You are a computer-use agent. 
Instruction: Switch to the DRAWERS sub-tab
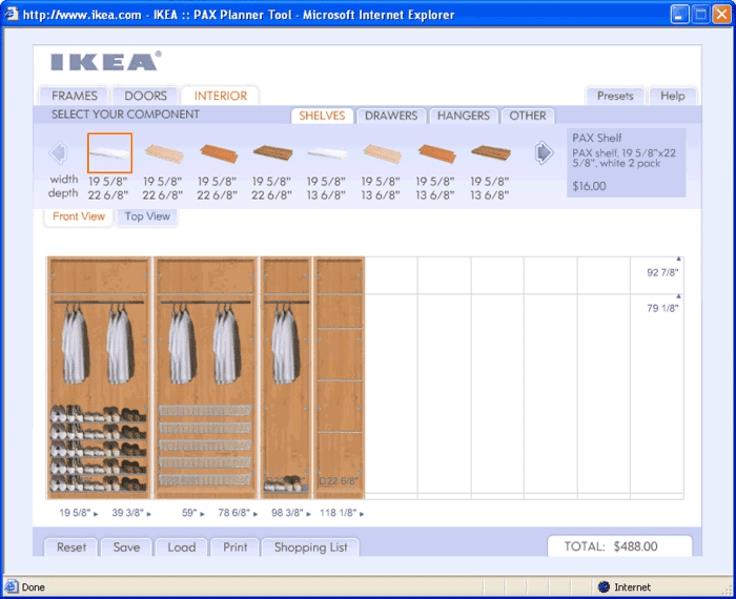pos(391,115)
